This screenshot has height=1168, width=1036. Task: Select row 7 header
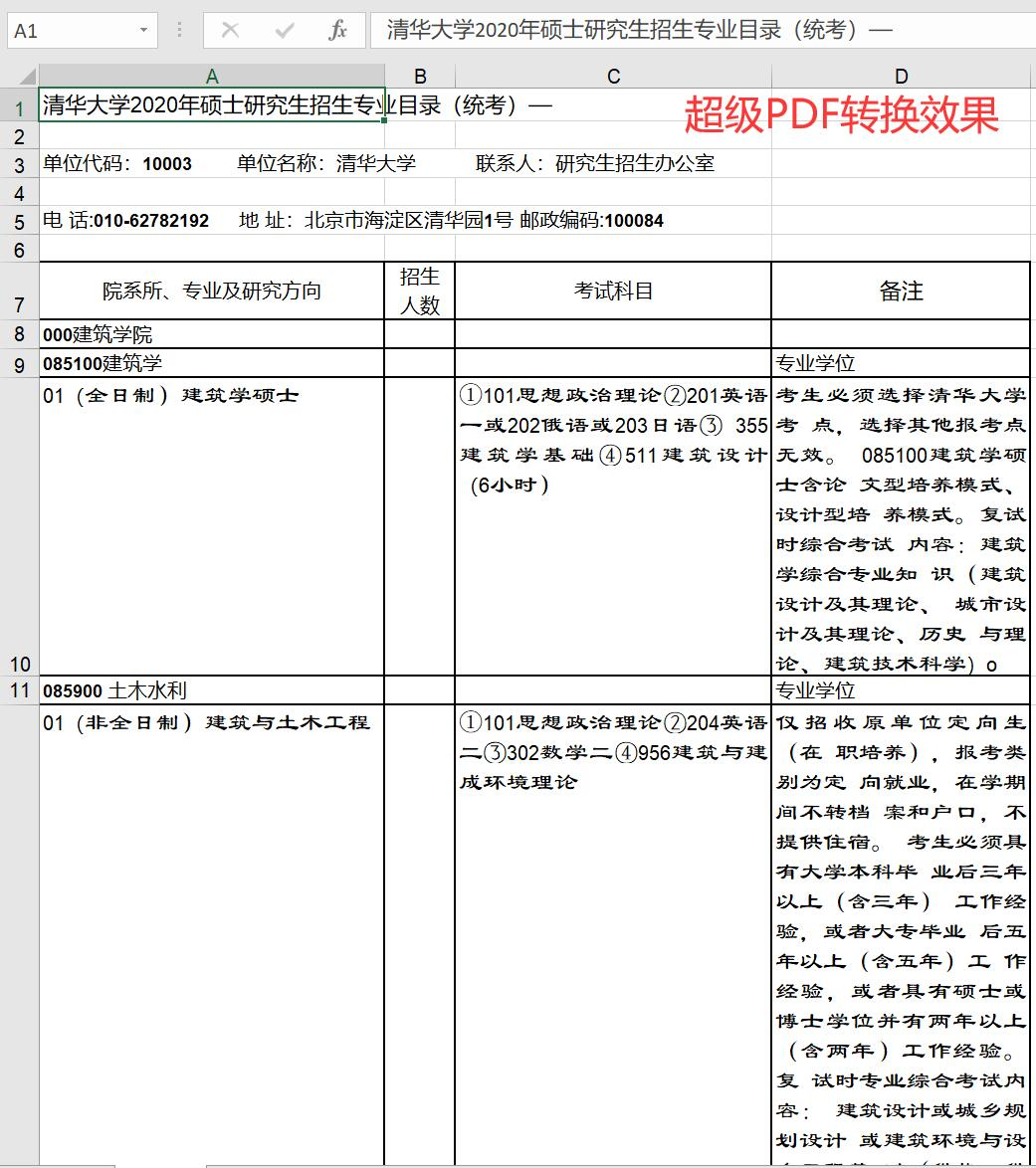pyautogui.click(x=19, y=292)
